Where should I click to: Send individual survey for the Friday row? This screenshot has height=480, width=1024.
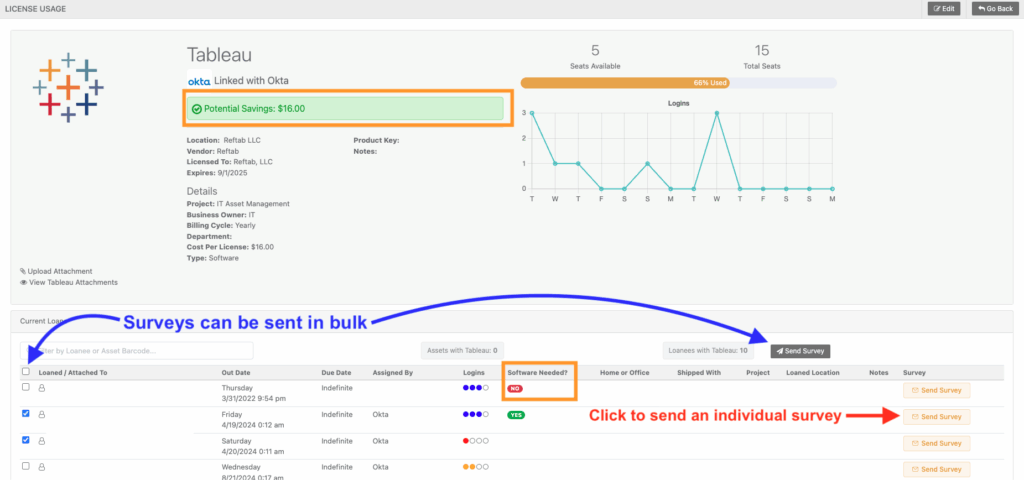(x=936, y=417)
